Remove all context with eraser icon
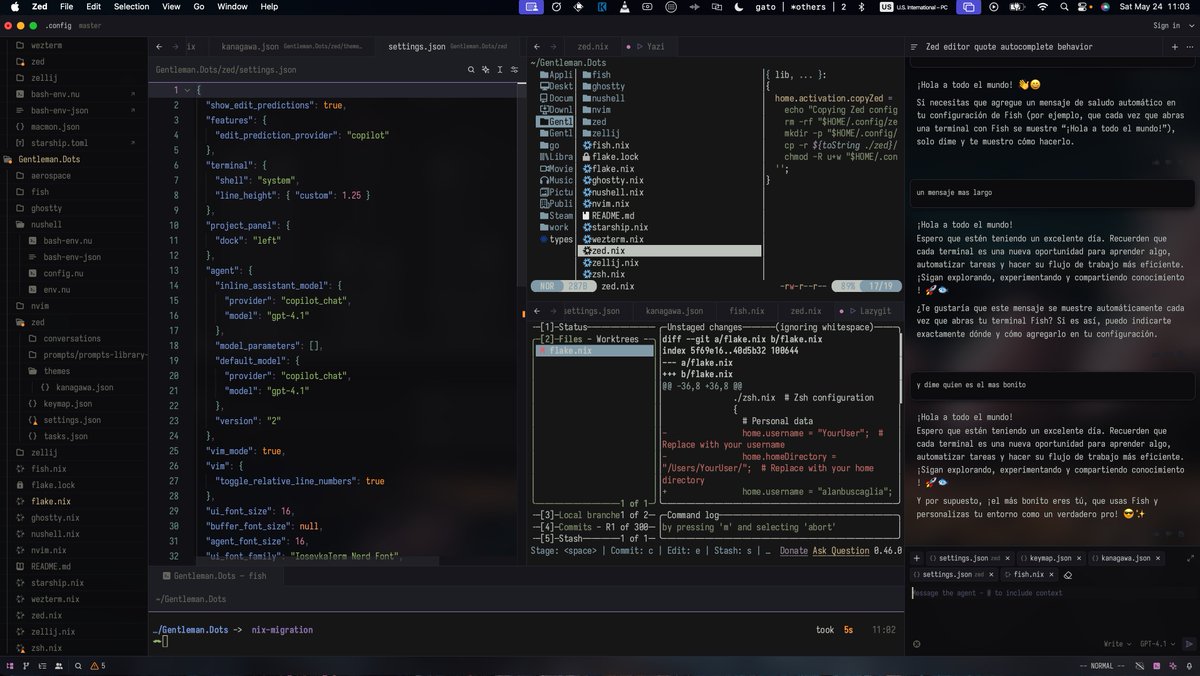Image resolution: width=1200 pixels, height=676 pixels. 1067,575
